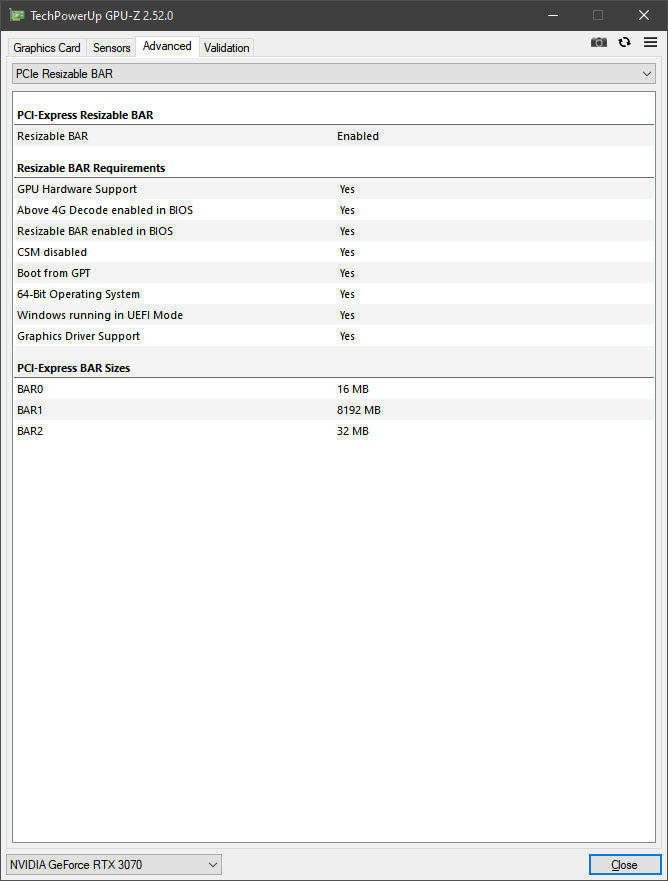668x881 pixels.
Task: Click the Resizable BAR Requirements heading
Action: click(x=91, y=168)
